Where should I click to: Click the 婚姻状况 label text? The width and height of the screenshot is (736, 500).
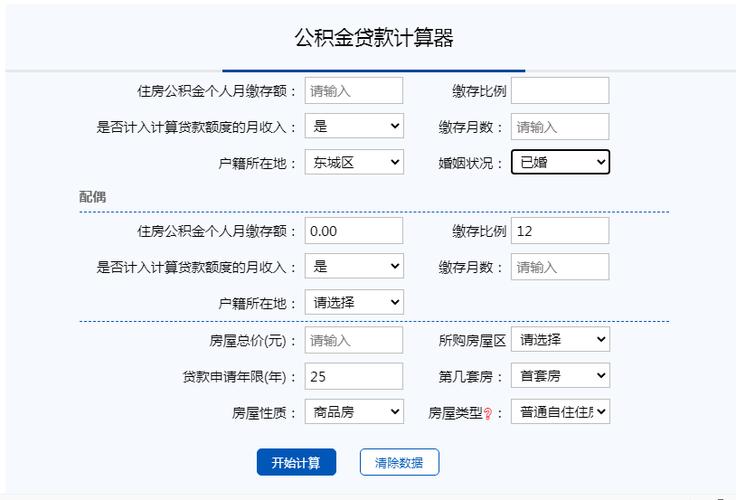466,163
